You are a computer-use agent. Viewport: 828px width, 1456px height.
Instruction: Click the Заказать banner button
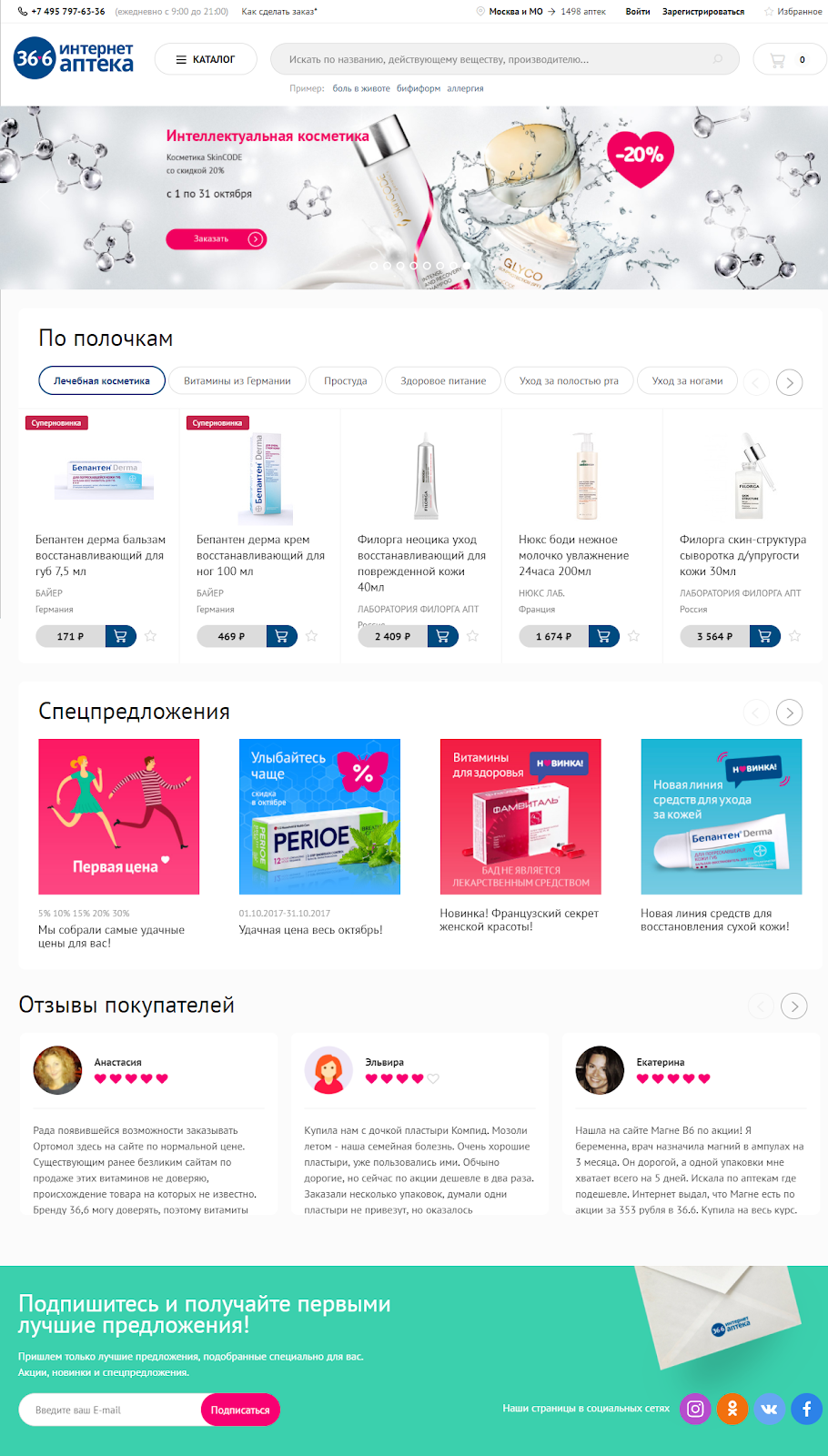coord(217,239)
